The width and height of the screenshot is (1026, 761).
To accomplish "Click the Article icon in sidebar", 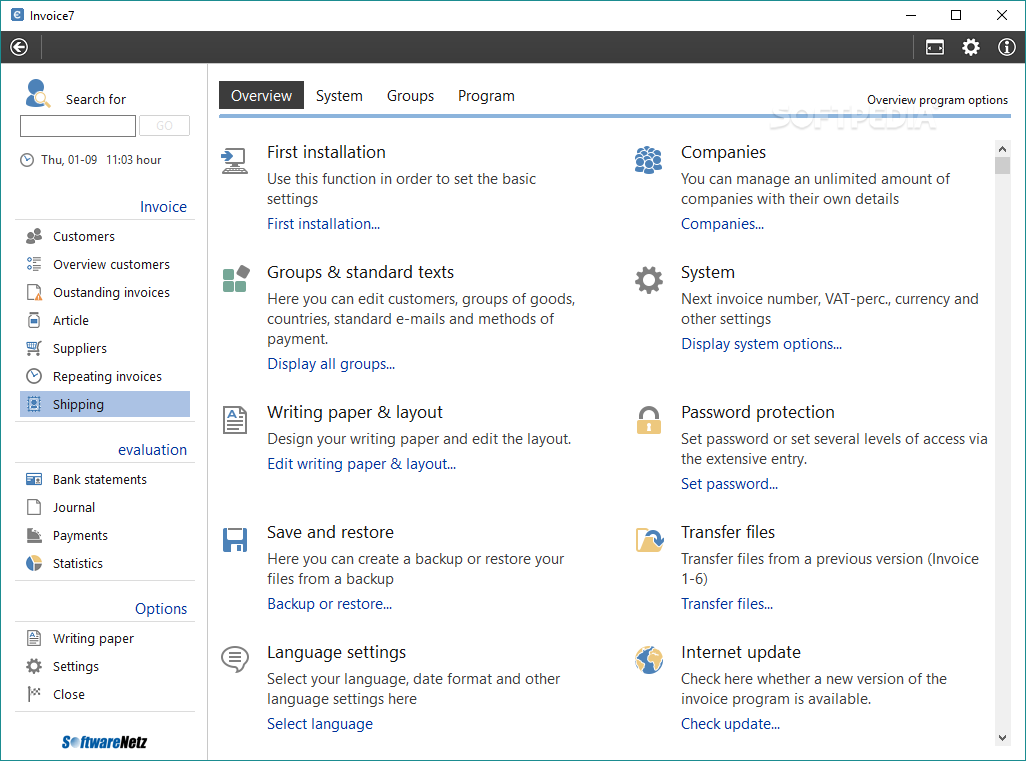I will pos(34,321).
